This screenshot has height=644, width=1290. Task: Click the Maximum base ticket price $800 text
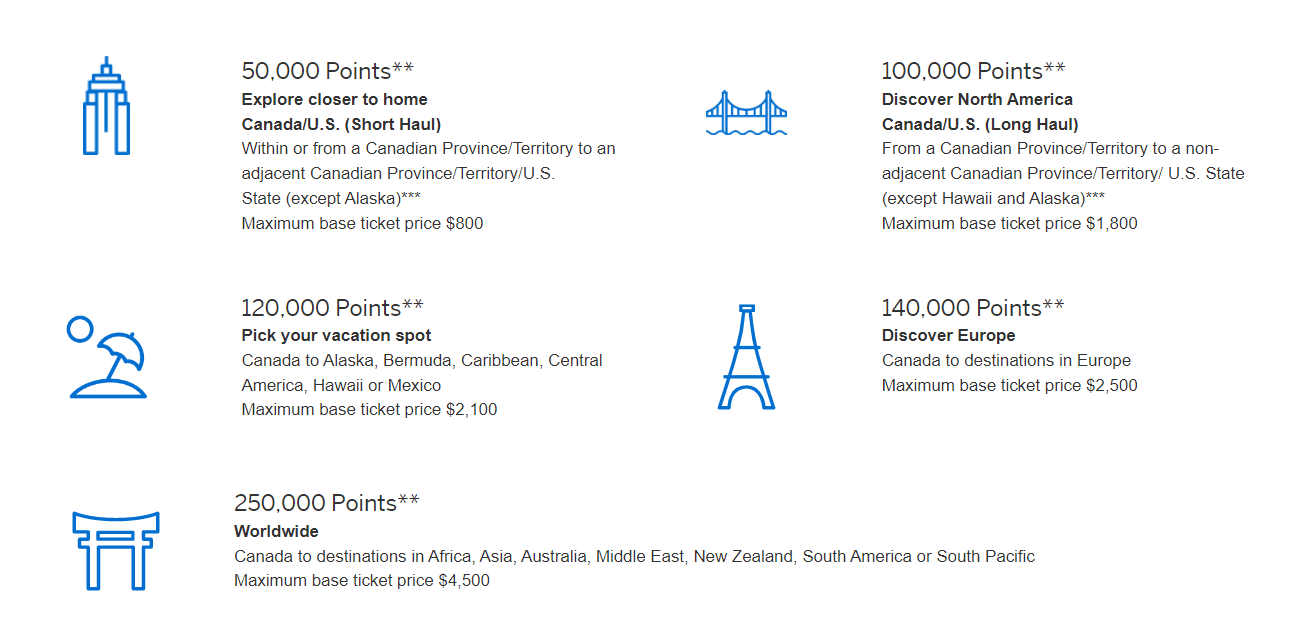362,223
